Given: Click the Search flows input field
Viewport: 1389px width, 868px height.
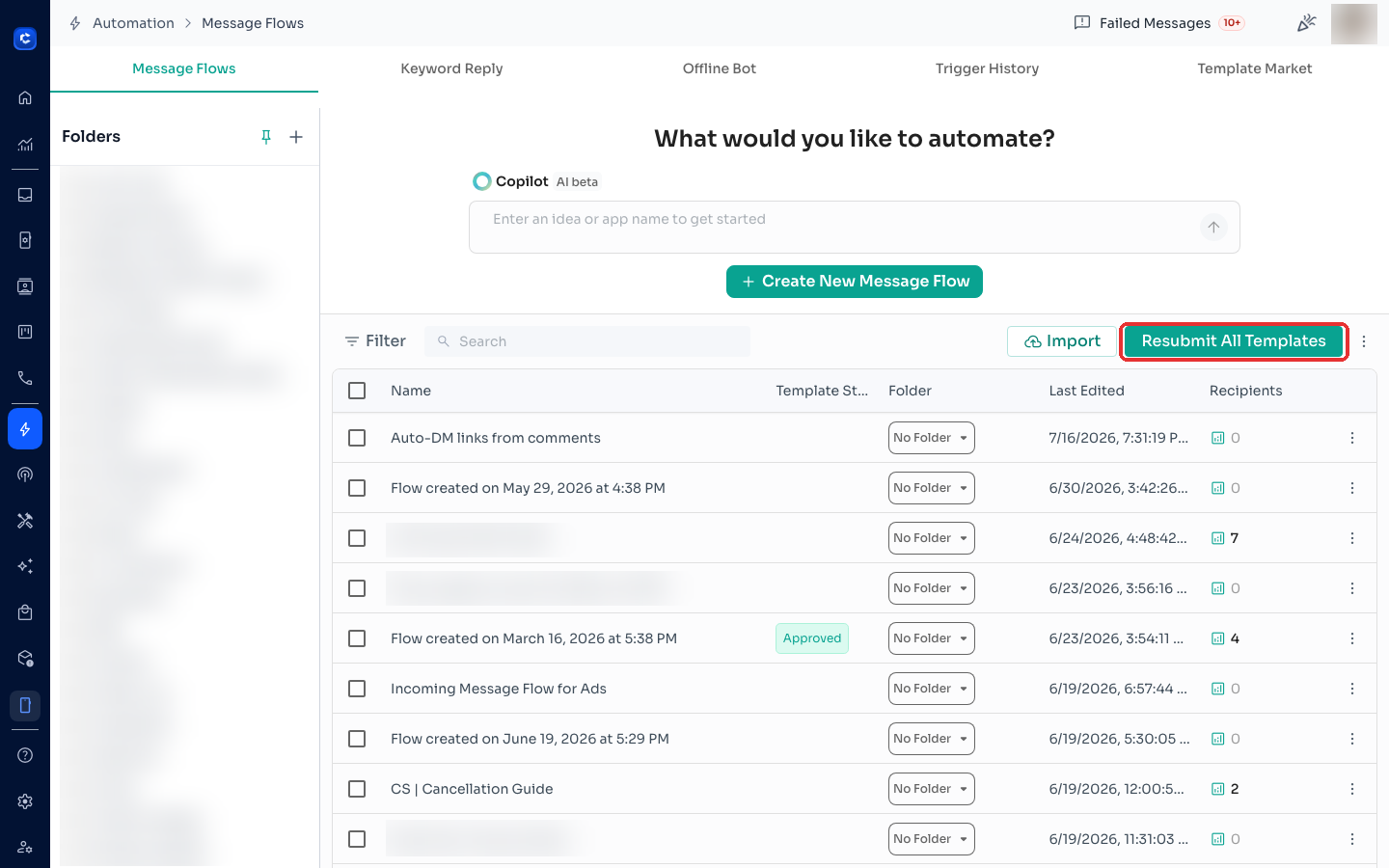Looking at the screenshot, I should [x=587, y=341].
